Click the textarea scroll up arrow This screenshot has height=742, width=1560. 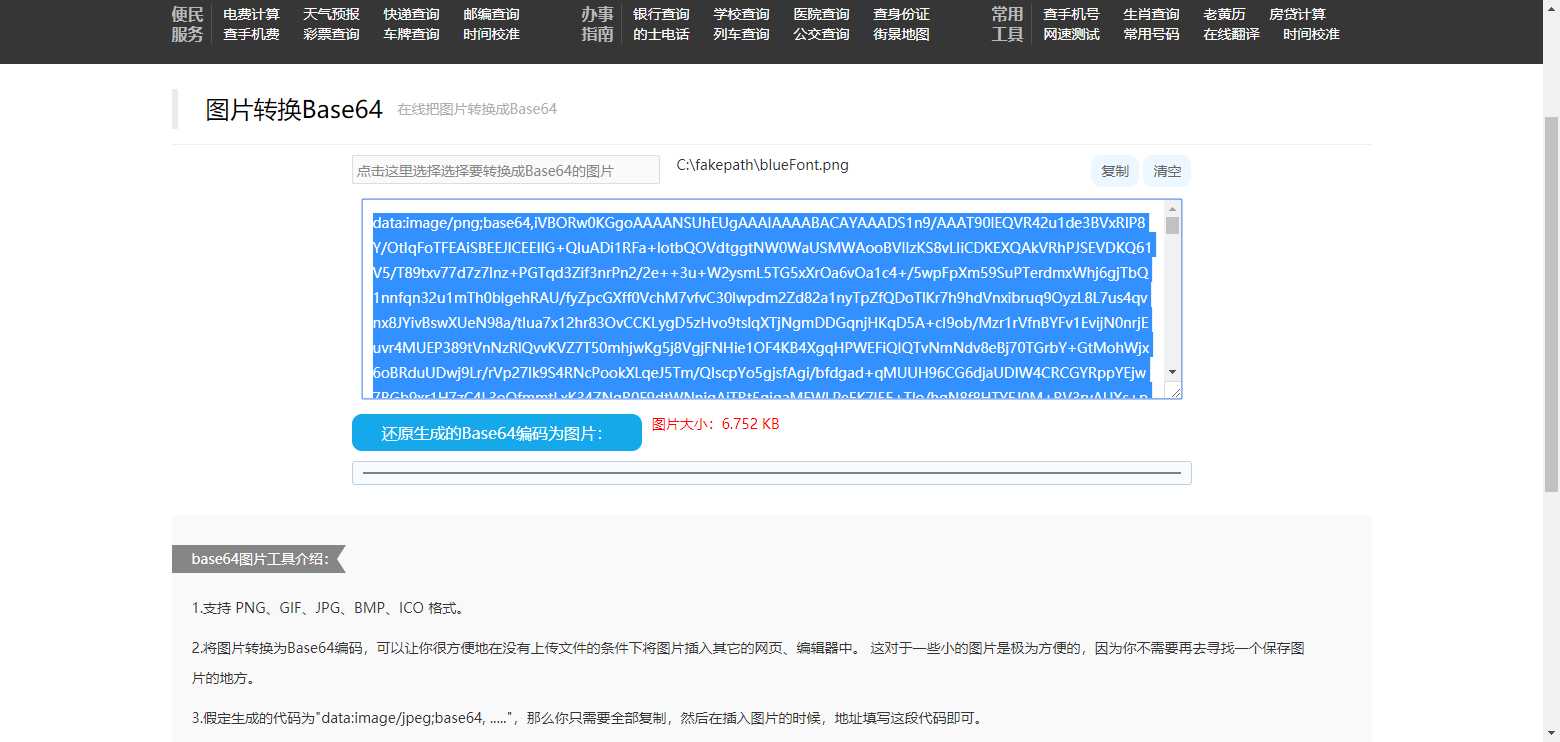click(1172, 208)
